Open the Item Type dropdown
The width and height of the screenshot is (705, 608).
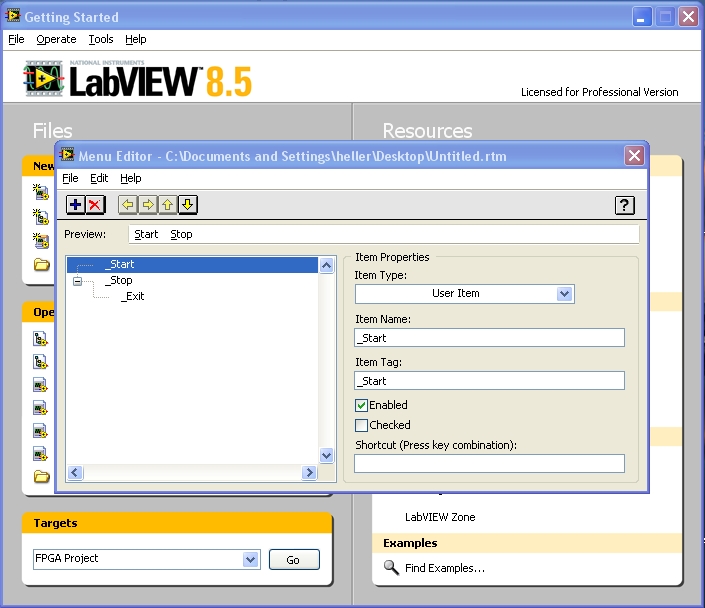tap(564, 294)
